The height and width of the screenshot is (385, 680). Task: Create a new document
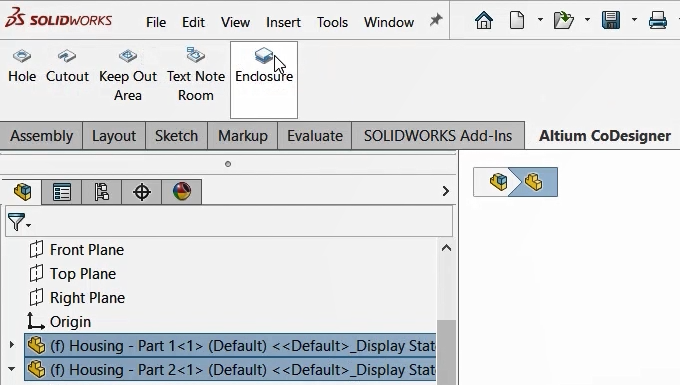coord(517,20)
